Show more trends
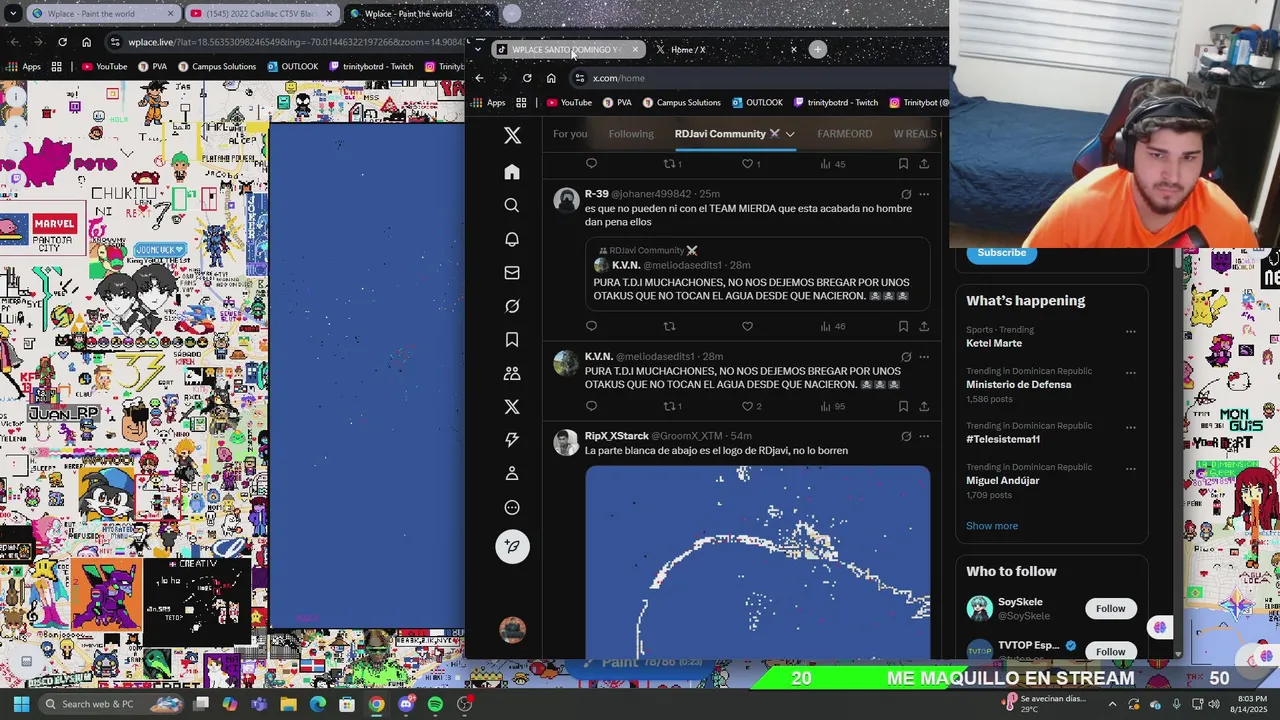Viewport: 1280px width, 720px height. point(992,526)
